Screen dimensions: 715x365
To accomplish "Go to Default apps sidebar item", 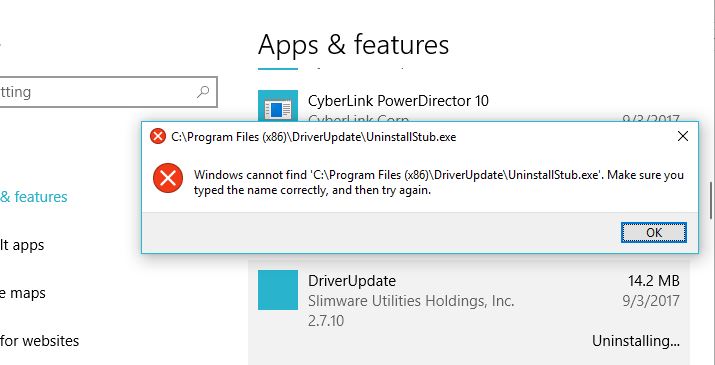I will pyautogui.click(x=22, y=245).
